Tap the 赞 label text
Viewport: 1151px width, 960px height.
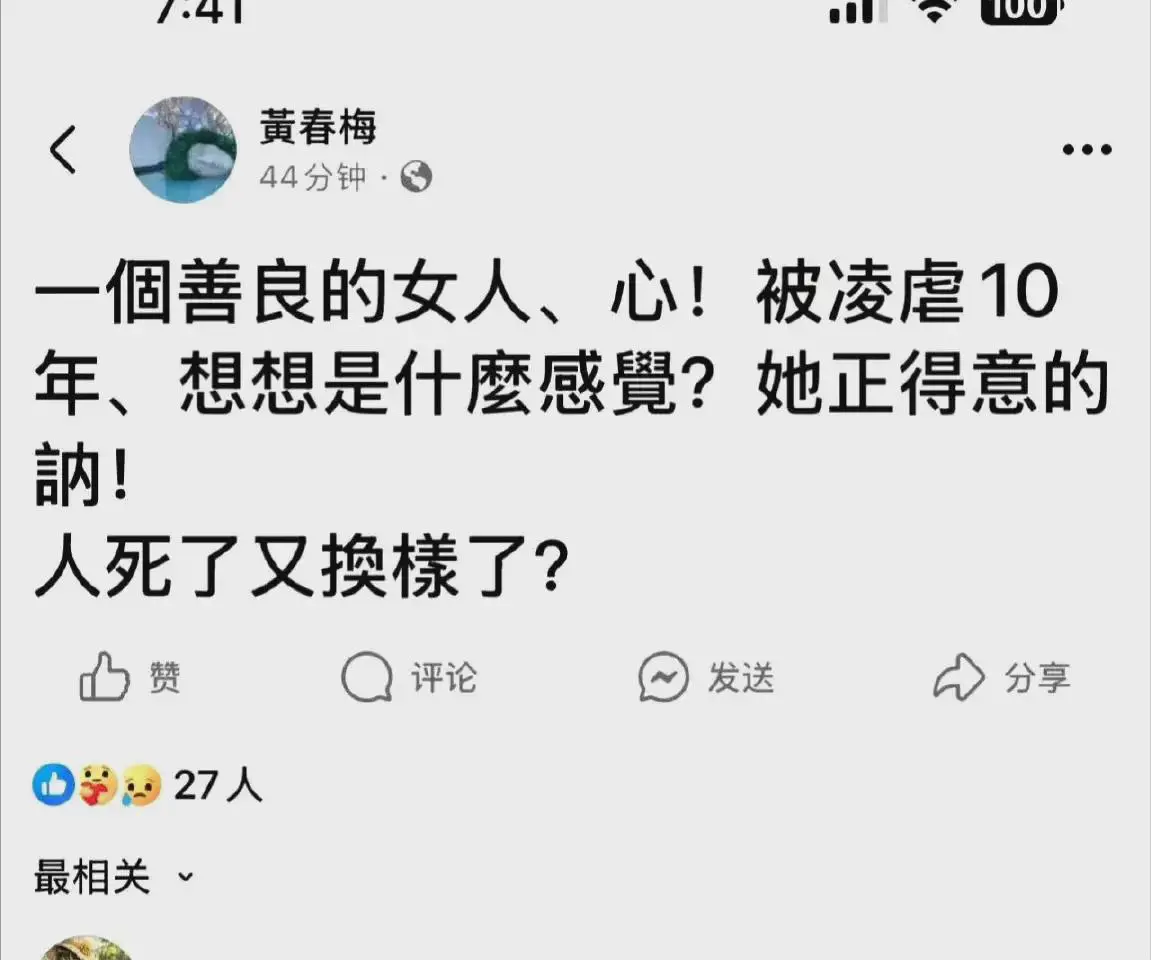tap(165, 677)
